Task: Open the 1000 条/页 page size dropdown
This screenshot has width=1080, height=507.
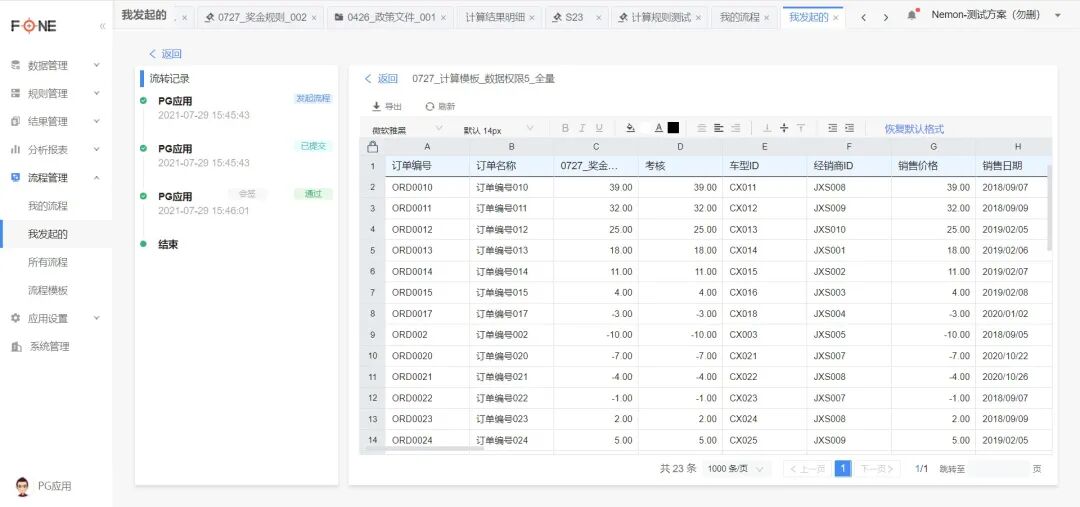Action: pos(736,468)
